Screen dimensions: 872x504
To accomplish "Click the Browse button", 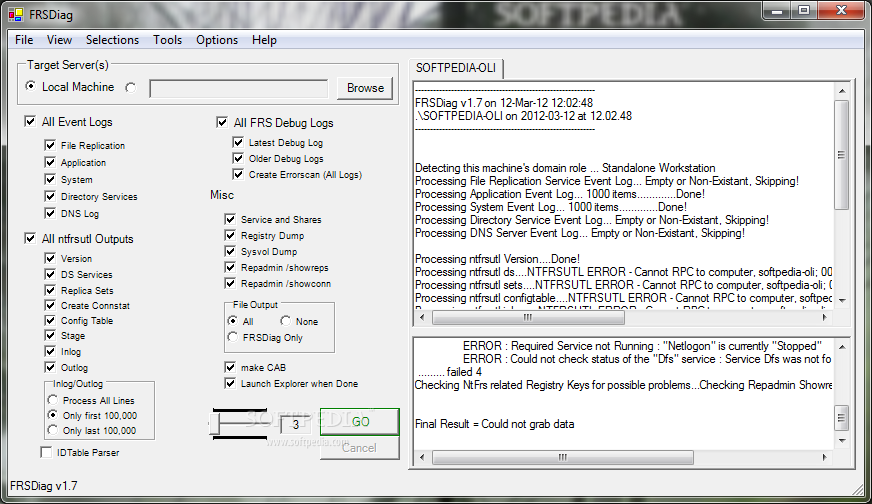I will [365, 88].
